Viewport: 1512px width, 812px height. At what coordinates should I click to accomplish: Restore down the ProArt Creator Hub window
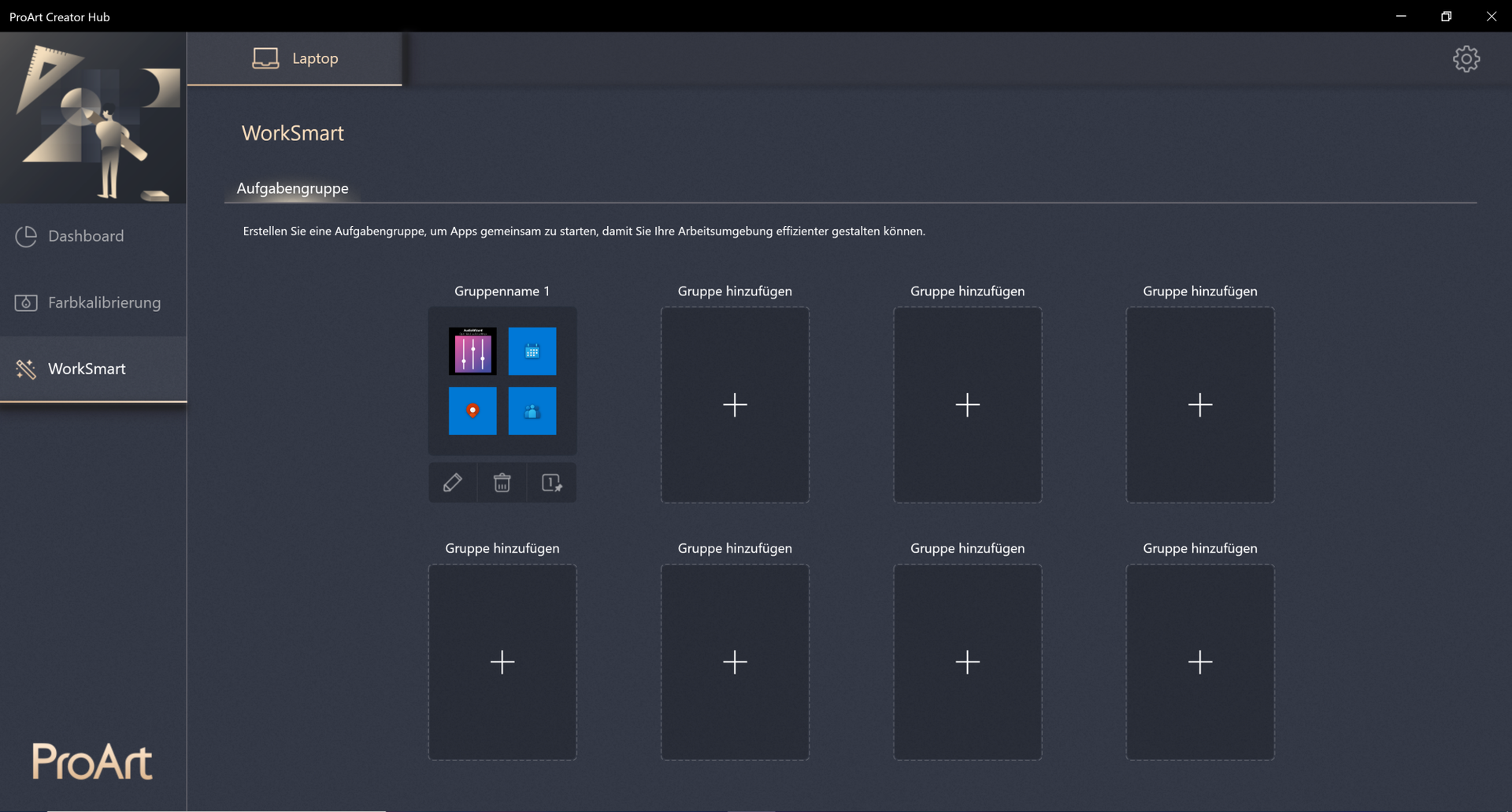pos(1446,16)
